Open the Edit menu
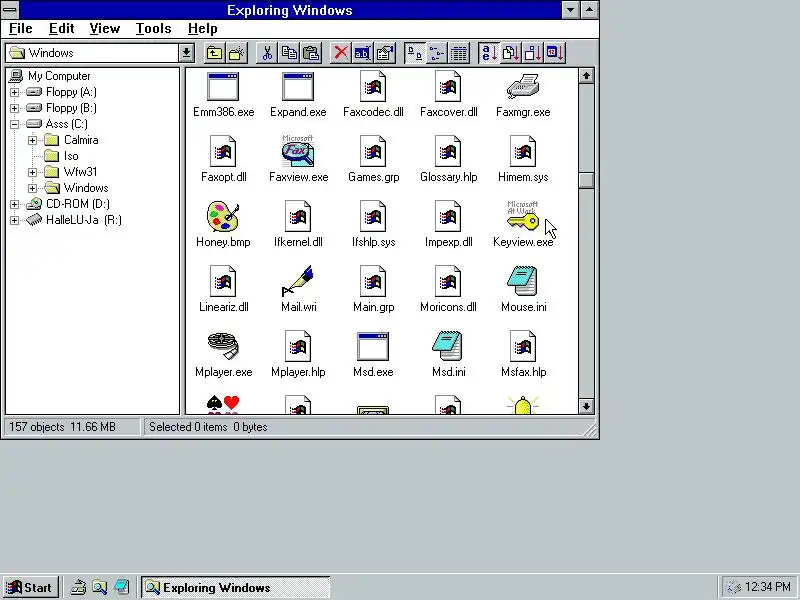This screenshot has width=800, height=600. coord(62,29)
